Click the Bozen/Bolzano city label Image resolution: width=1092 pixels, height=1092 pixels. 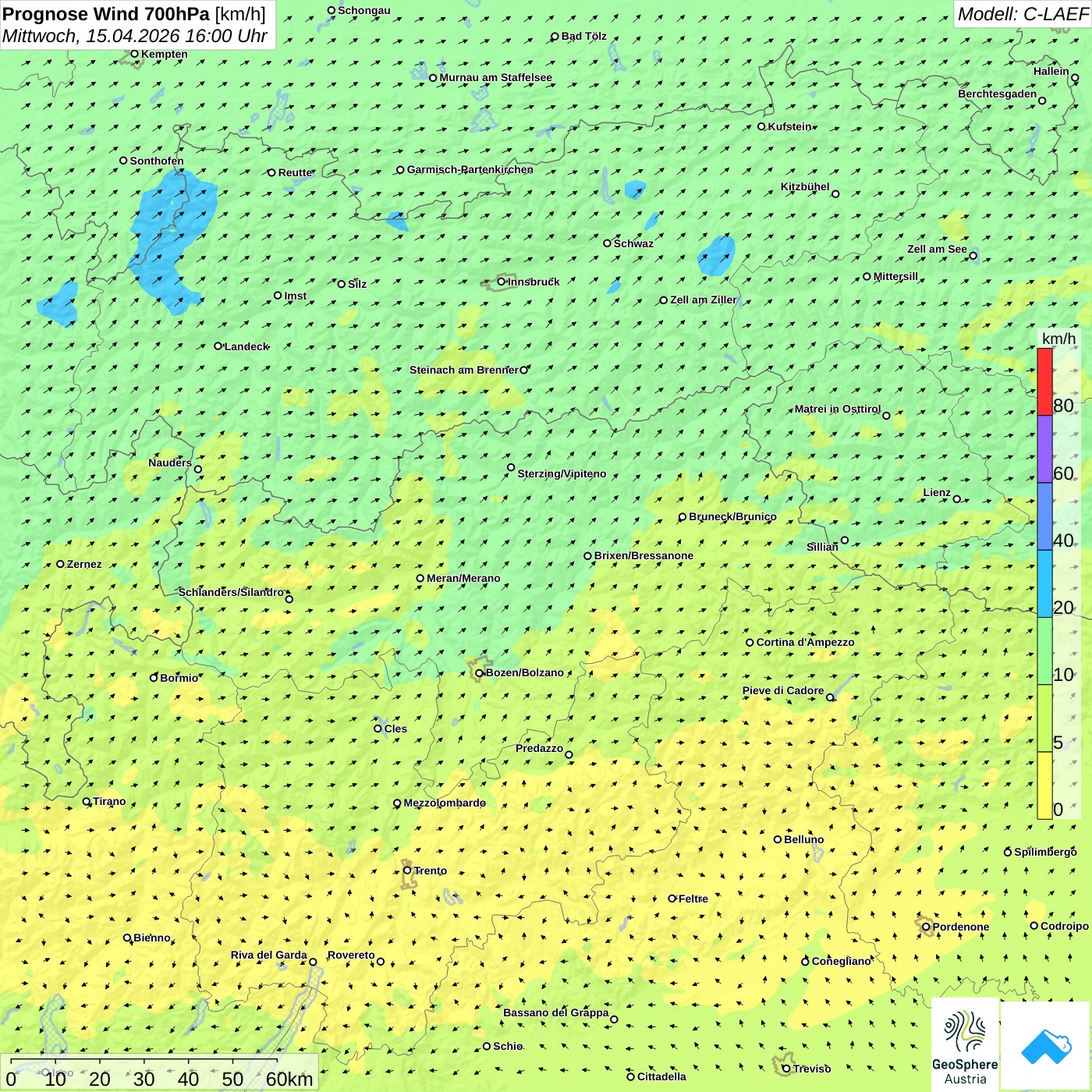[x=524, y=672]
